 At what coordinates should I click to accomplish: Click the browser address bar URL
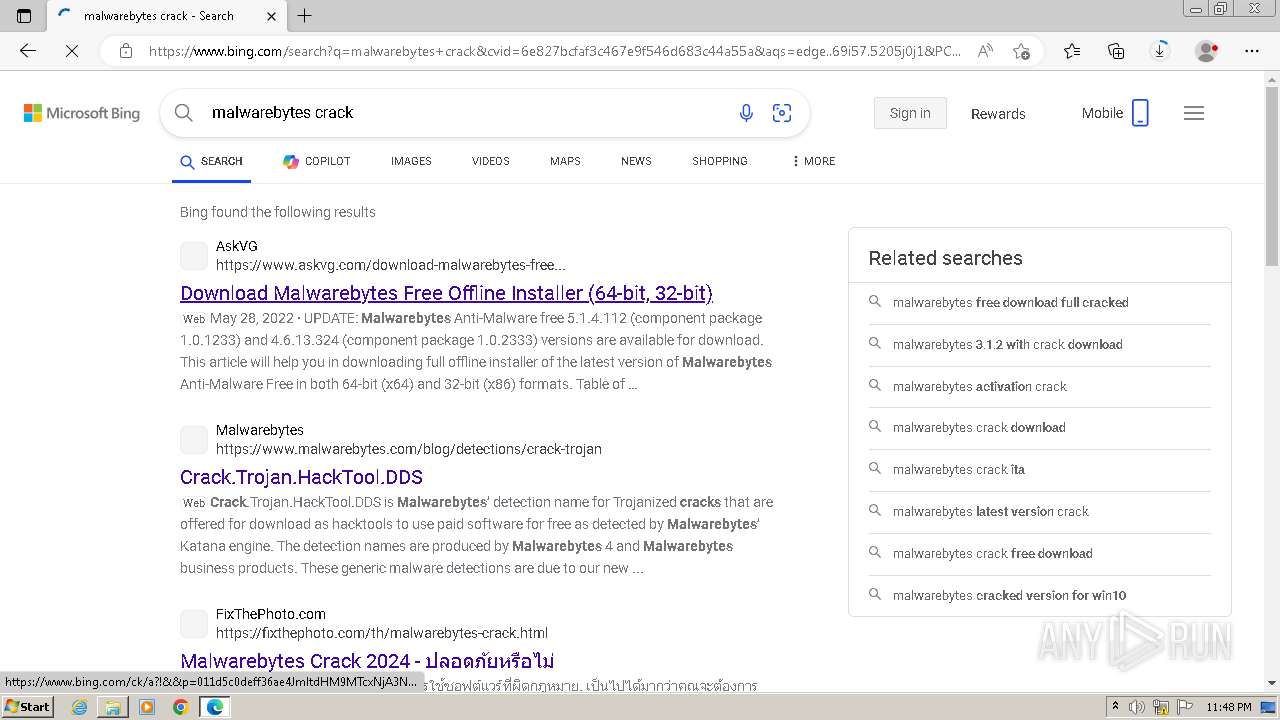coord(555,51)
